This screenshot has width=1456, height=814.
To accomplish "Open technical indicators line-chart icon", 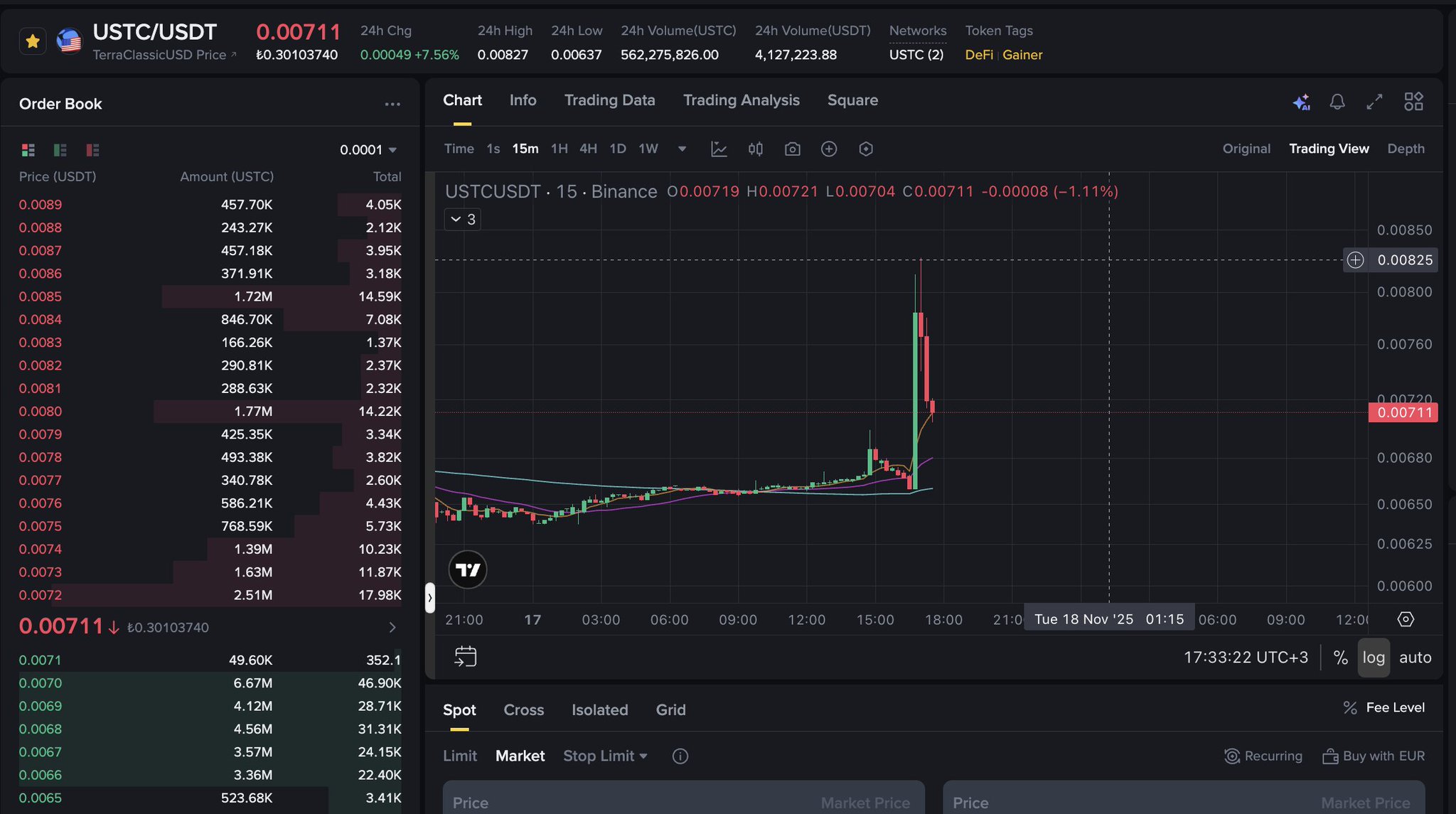I will coord(719,149).
